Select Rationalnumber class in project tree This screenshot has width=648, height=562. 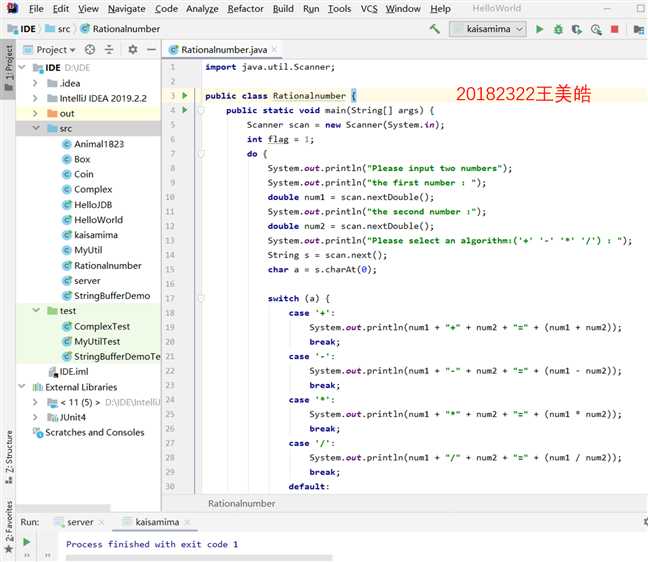101,265
